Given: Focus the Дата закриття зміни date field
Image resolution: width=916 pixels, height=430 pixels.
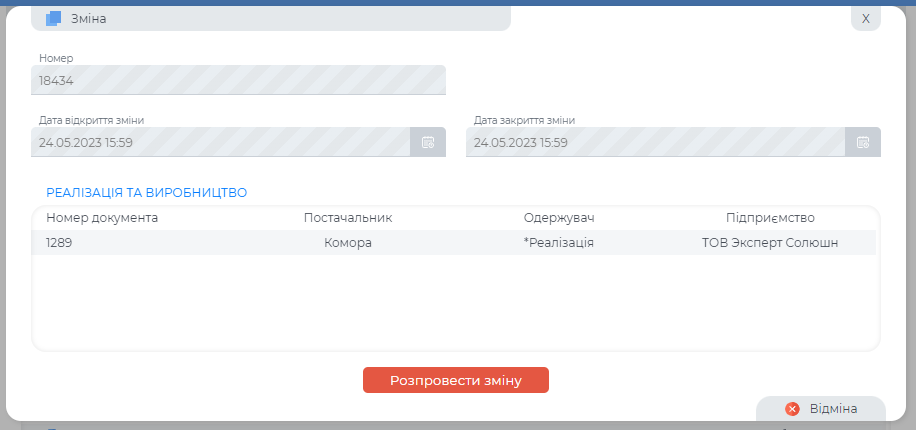Looking at the screenshot, I should (655, 142).
